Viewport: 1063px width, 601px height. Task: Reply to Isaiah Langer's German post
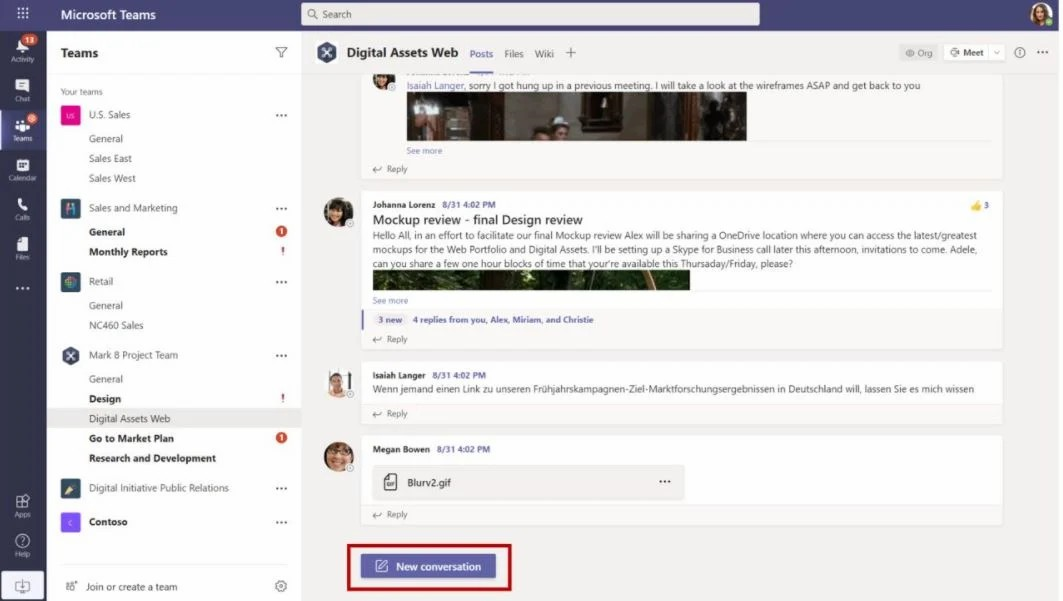390,414
